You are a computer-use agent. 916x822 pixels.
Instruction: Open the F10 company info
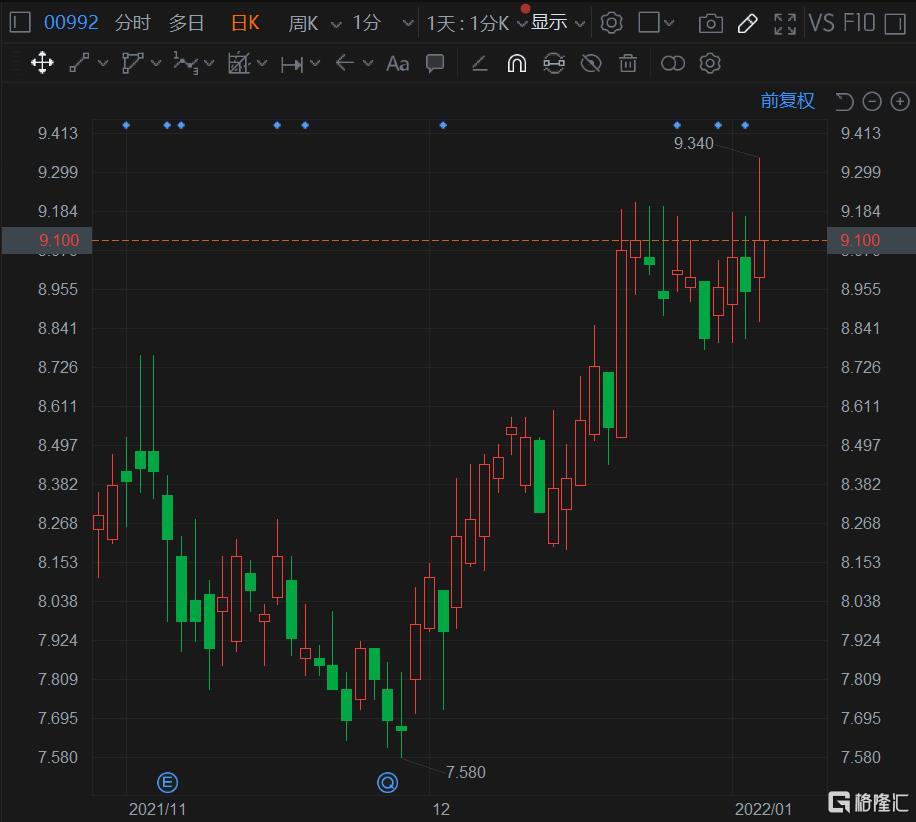pyautogui.click(x=859, y=23)
